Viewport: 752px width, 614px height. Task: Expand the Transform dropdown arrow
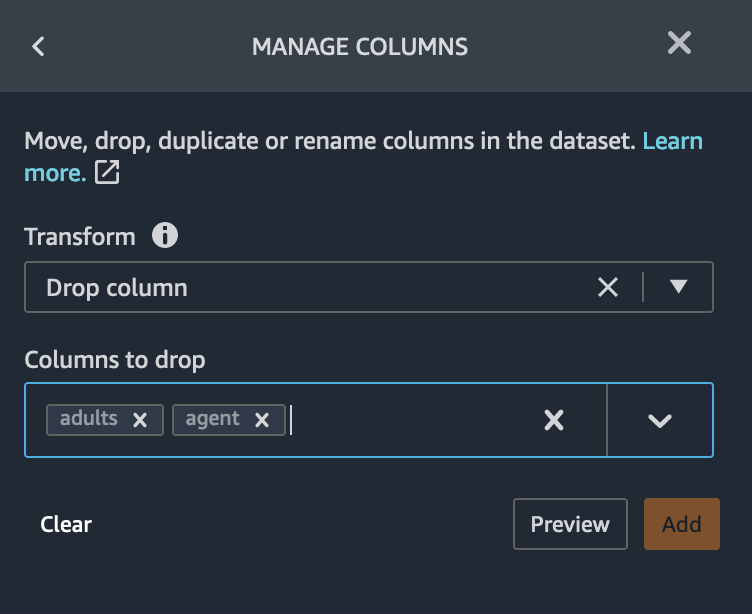click(x=678, y=286)
